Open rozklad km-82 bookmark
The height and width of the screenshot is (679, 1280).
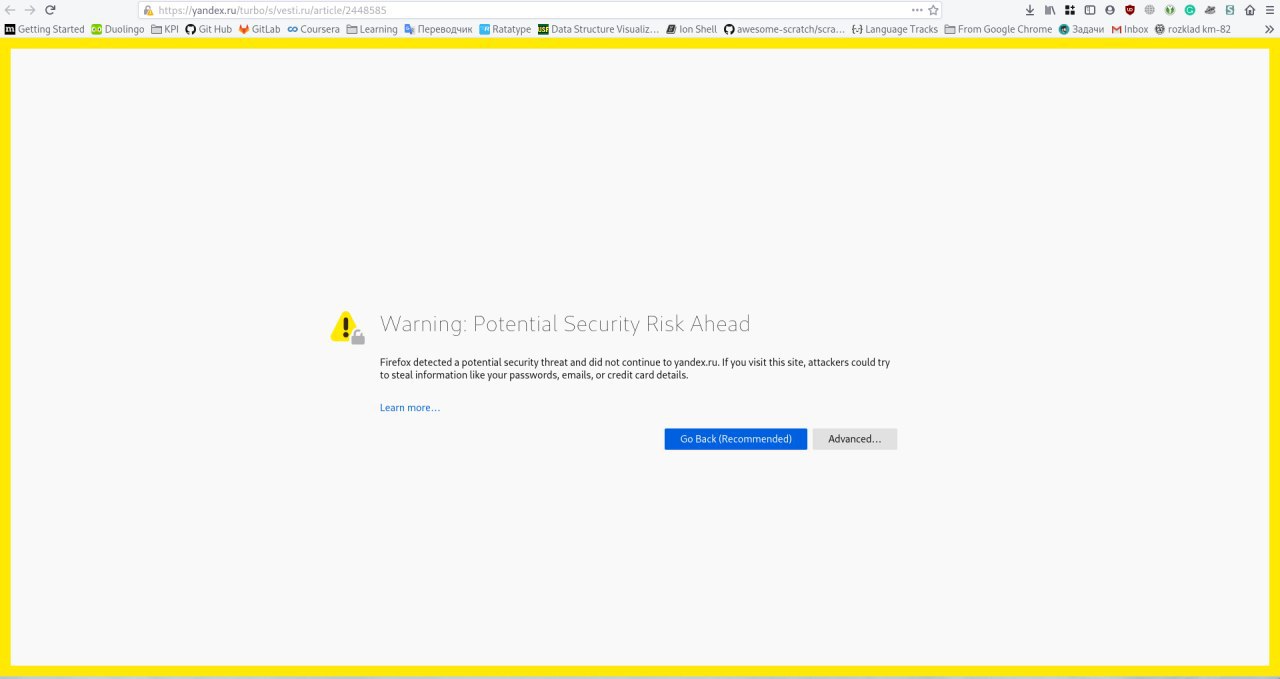1193,29
